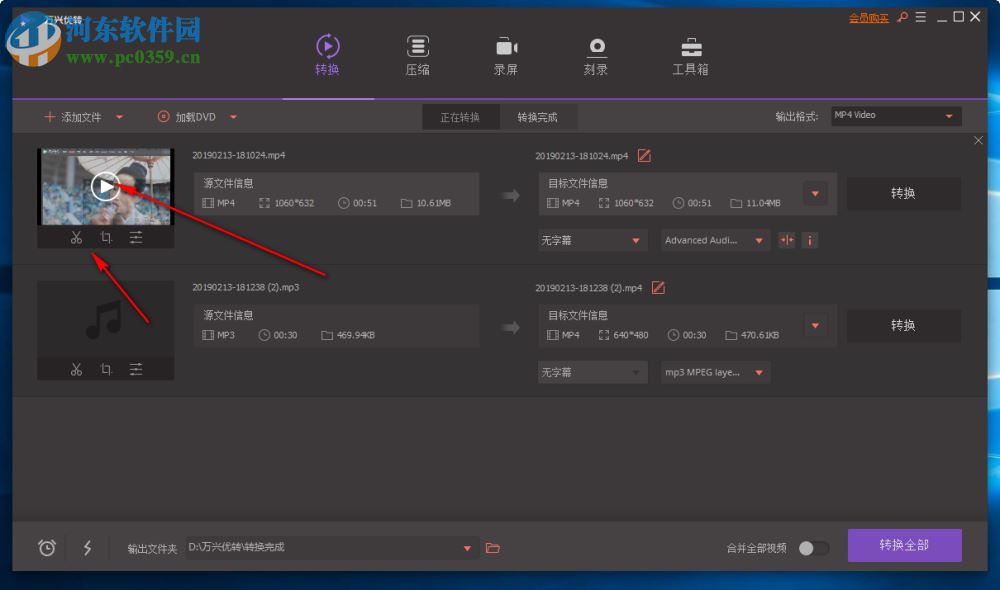Open the 工具箱 (Toolbox) icon
The image size is (1000, 590).
click(x=691, y=48)
